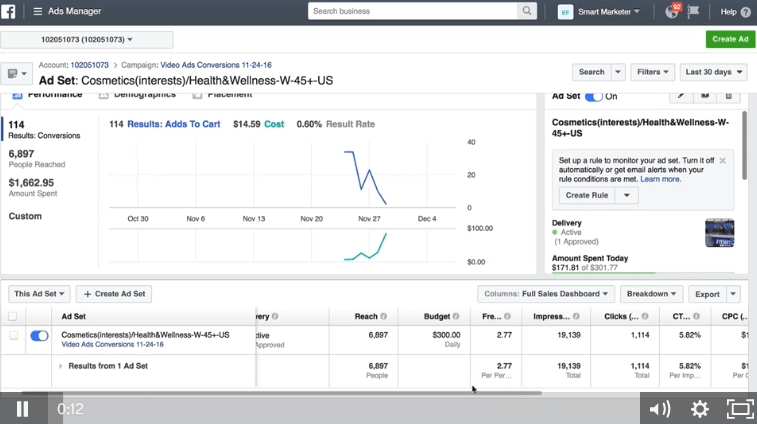This screenshot has height=424, width=757.
Task: Open the Export options dropdown arrow
Action: click(733, 294)
